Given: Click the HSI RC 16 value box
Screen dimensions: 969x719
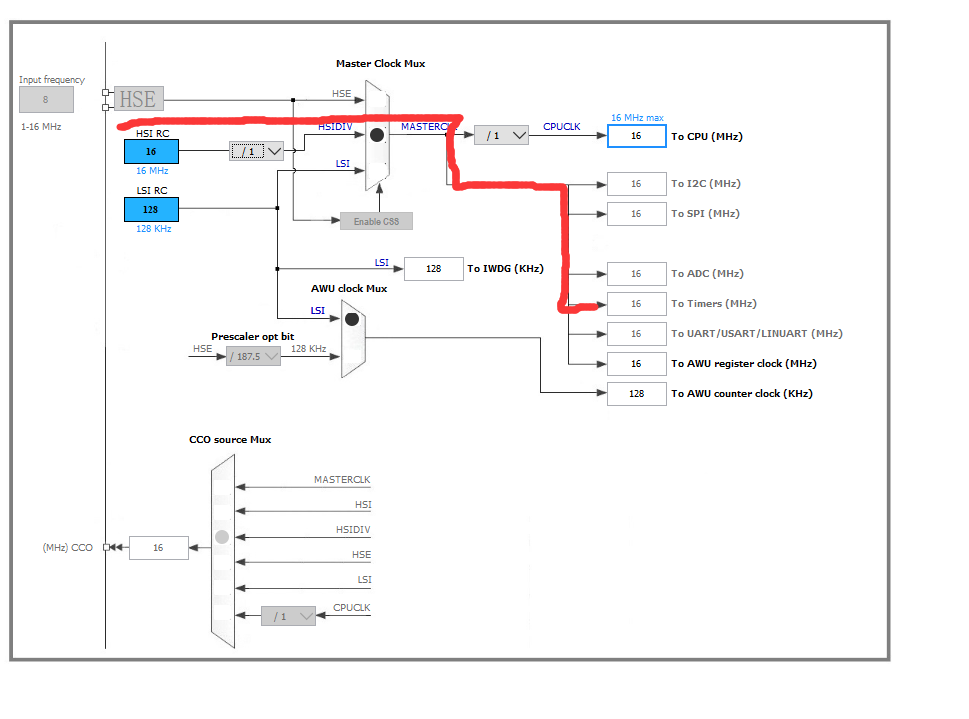Looking at the screenshot, I should pyautogui.click(x=151, y=151).
